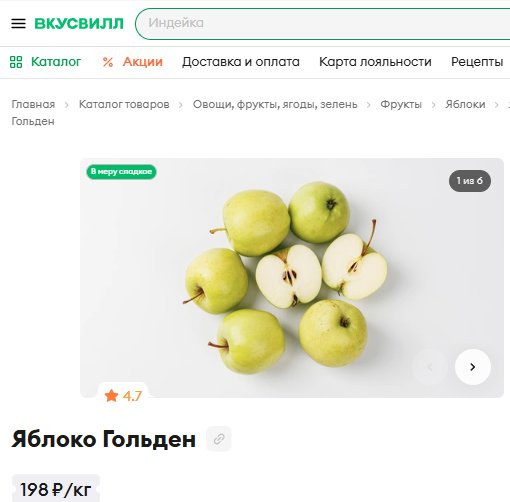Go to Рецепты section

(477, 62)
